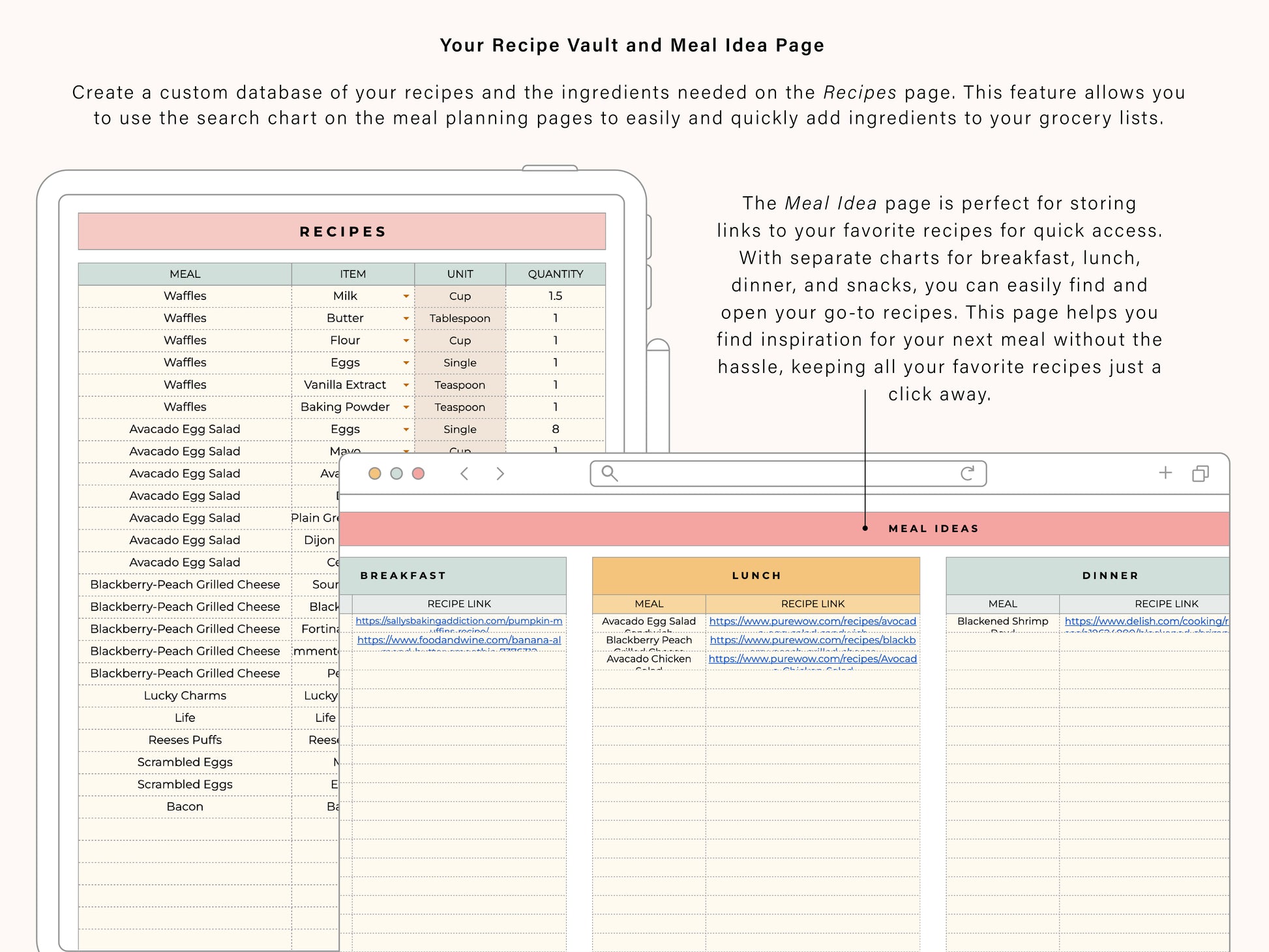
Task: Click the duplicate windows icon
Action: click(x=1201, y=474)
